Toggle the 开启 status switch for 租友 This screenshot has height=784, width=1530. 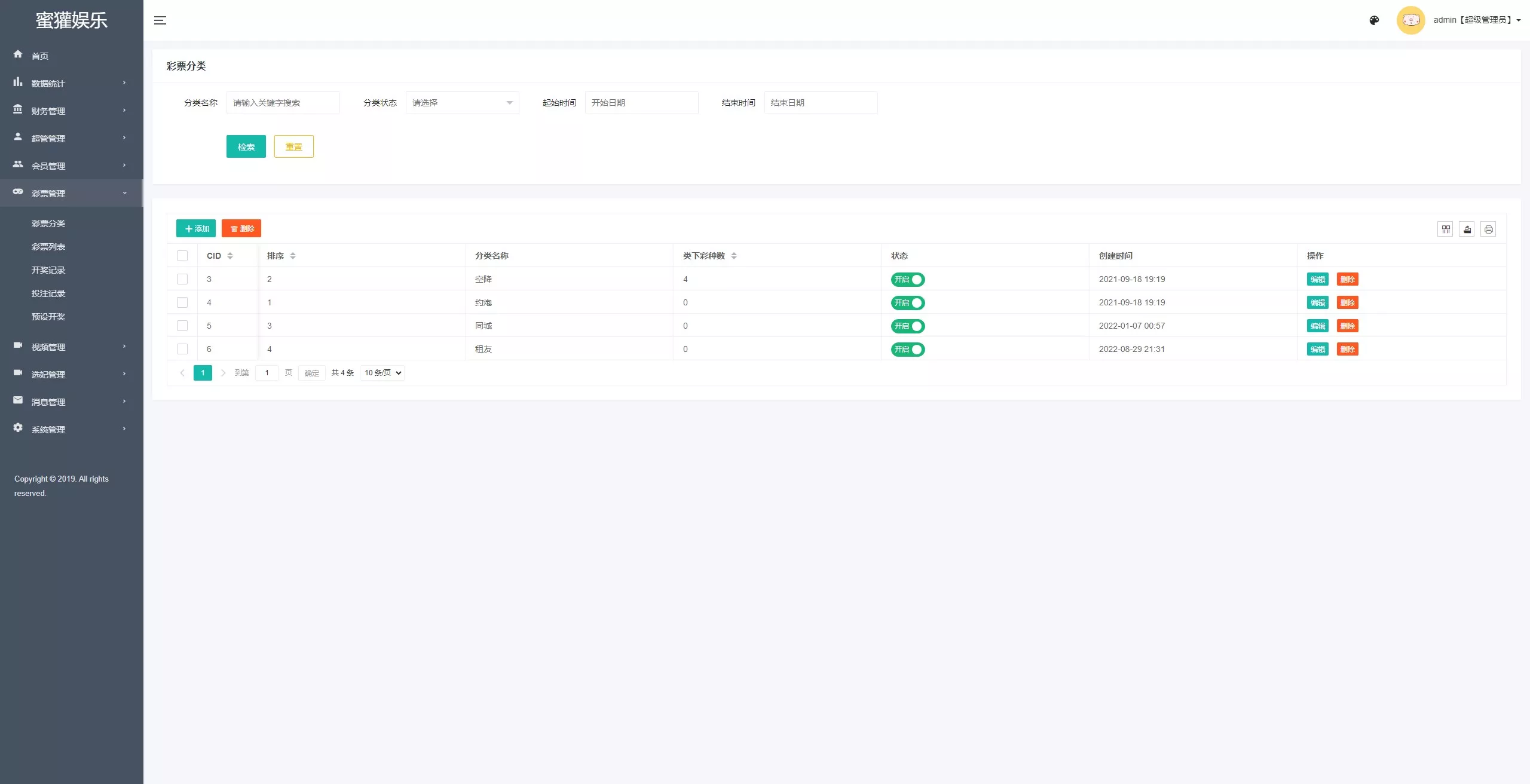coord(908,349)
